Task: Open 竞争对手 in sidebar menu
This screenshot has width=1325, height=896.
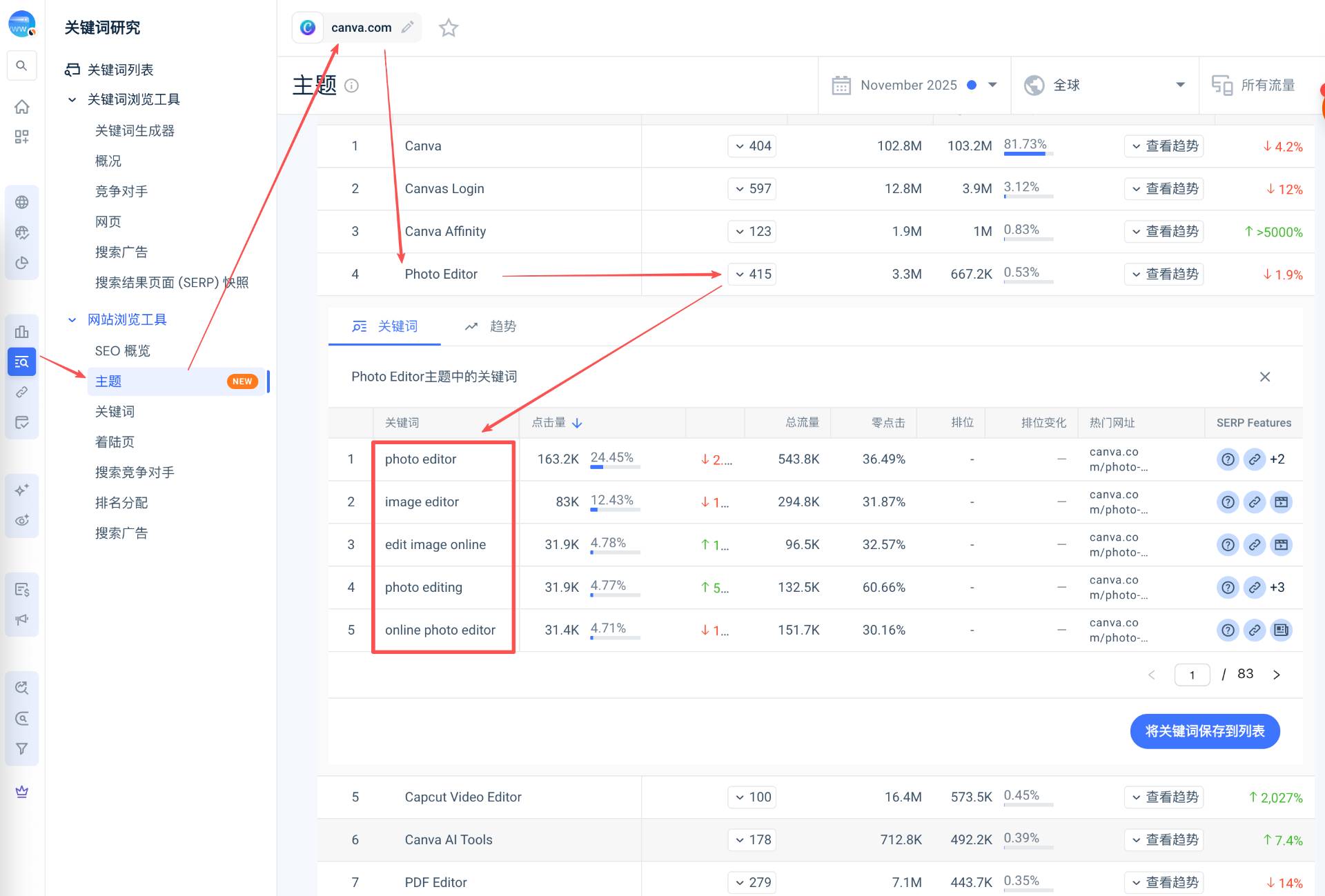Action: coord(121,191)
